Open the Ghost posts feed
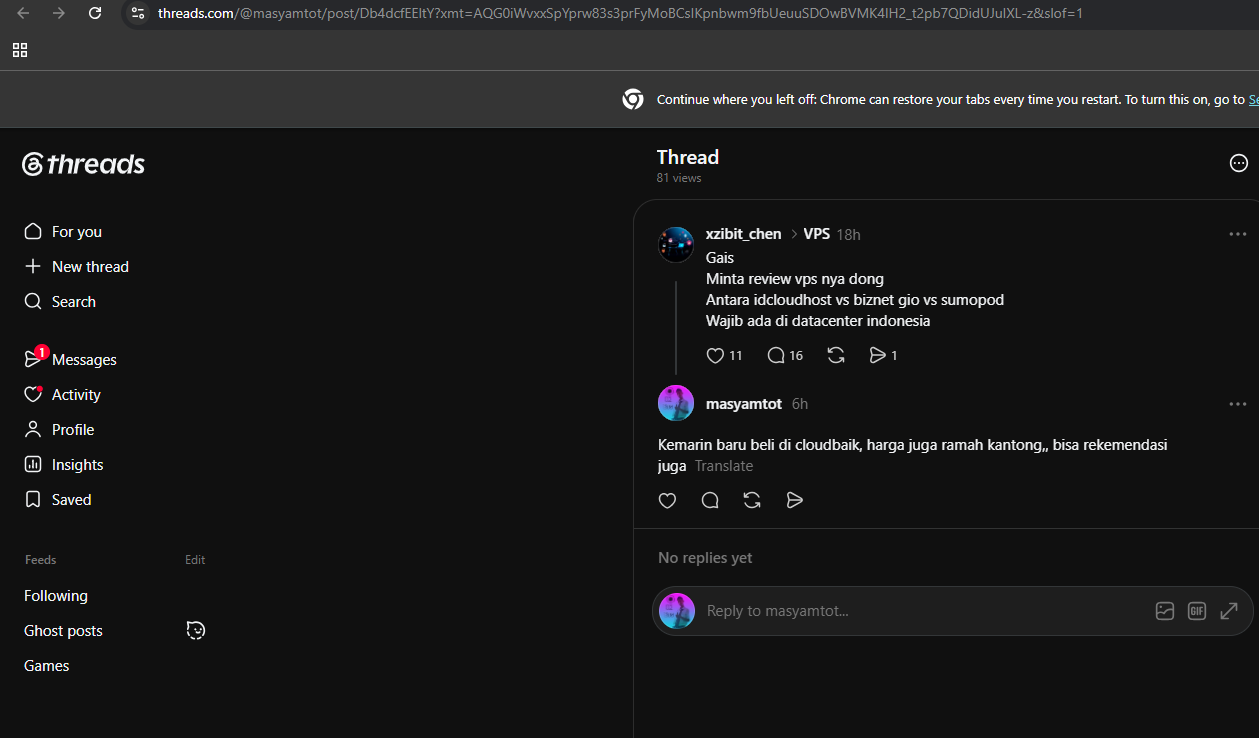Viewport: 1259px width, 738px height. (63, 630)
